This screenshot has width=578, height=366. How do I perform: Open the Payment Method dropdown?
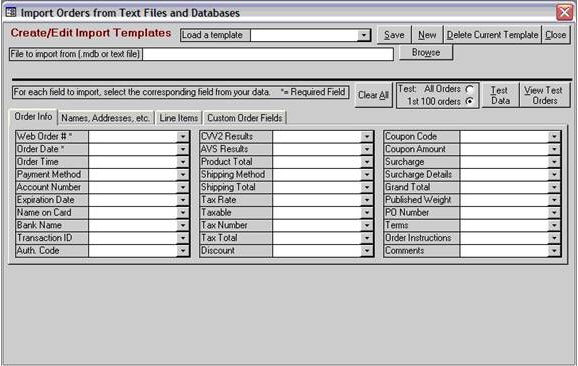(x=183, y=175)
